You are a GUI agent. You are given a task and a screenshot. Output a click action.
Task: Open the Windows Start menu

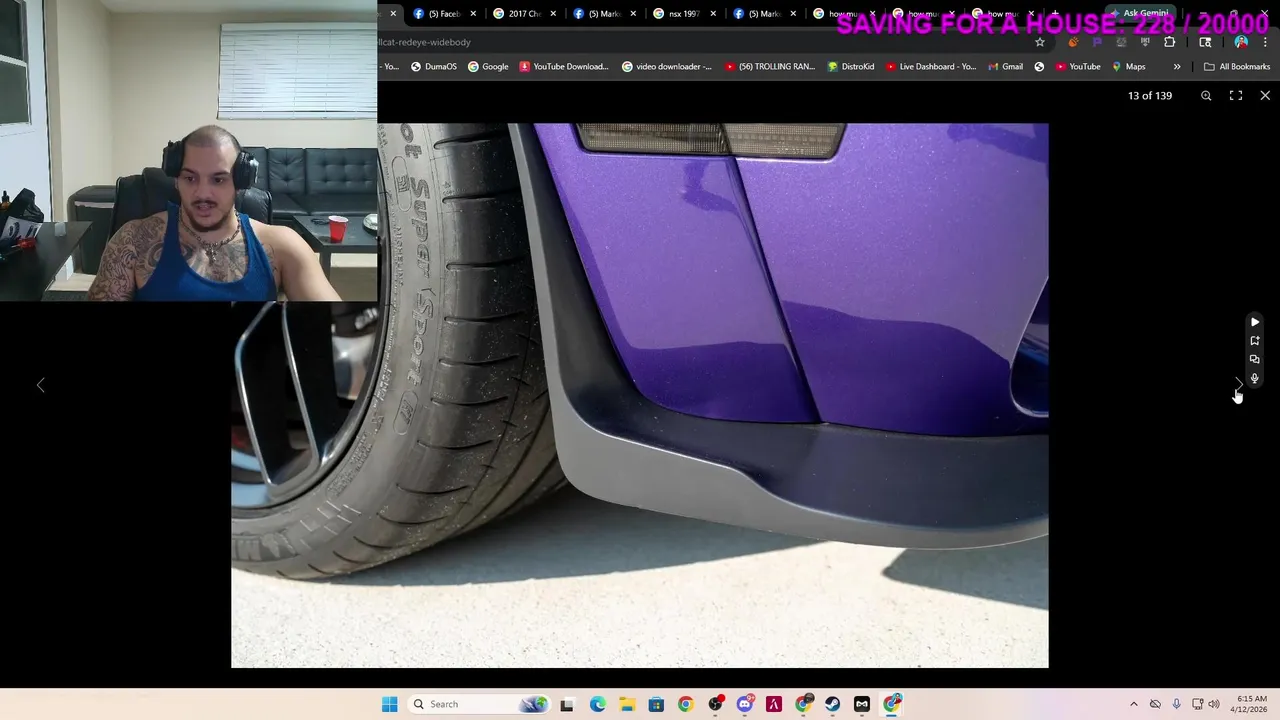(x=390, y=704)
